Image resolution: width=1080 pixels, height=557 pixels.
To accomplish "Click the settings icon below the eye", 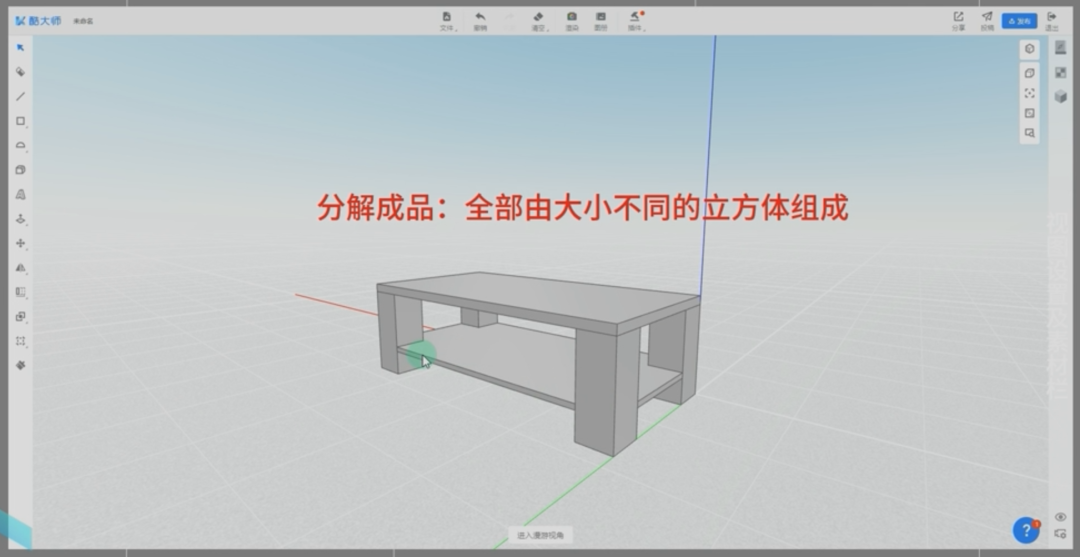I will (x=1061, y=534).
